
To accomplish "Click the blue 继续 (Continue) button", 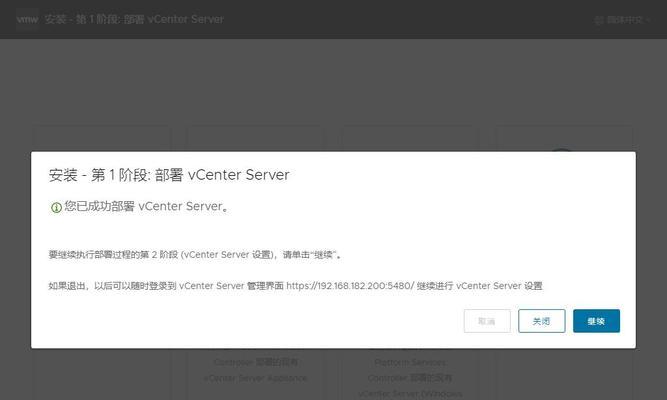I will [596, 321].
